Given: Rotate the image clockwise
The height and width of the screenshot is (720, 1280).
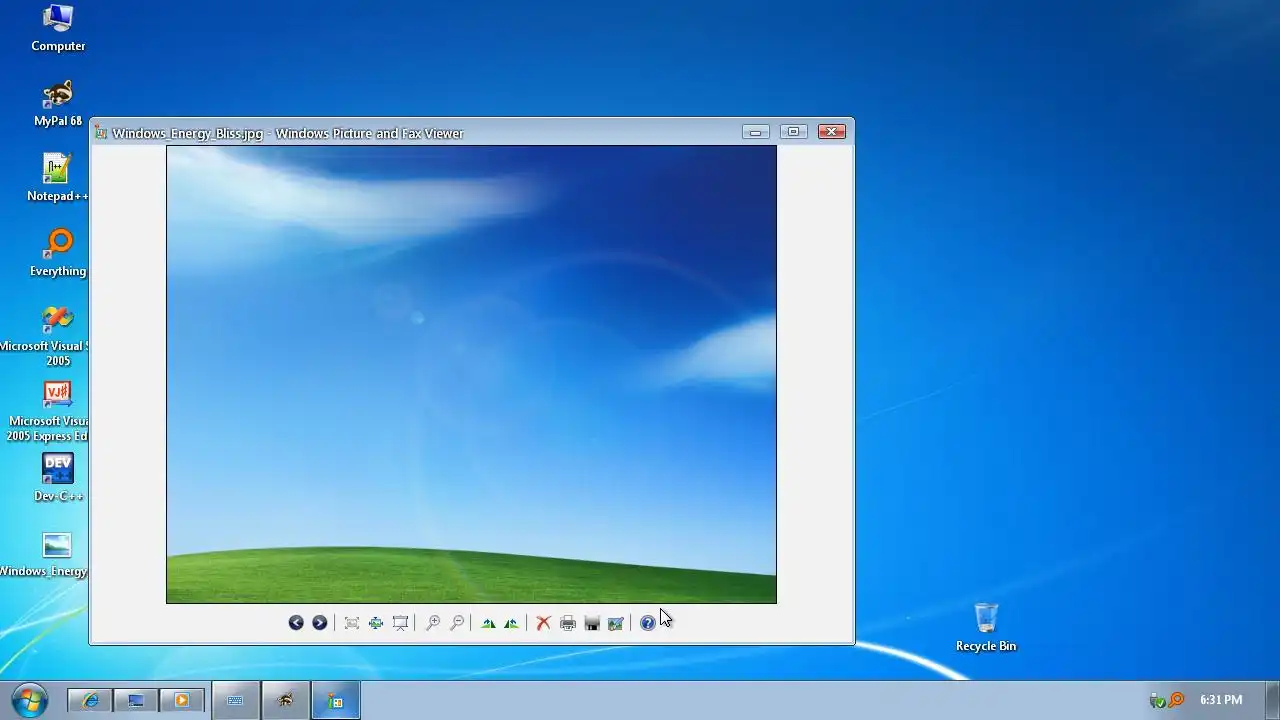Looking at the screenshot, I should (488, 623).
